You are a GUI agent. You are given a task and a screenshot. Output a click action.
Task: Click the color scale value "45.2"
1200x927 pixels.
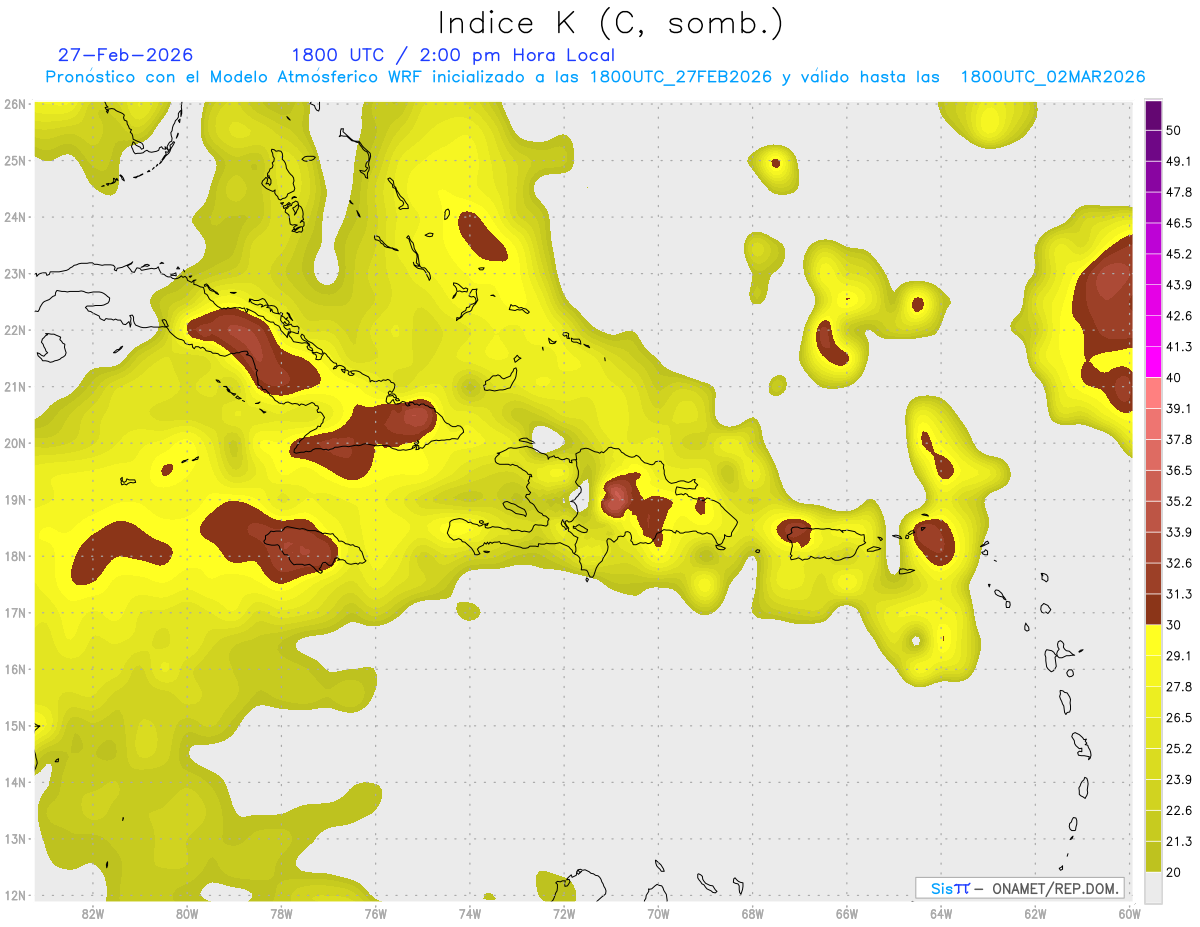[1178, 254]
